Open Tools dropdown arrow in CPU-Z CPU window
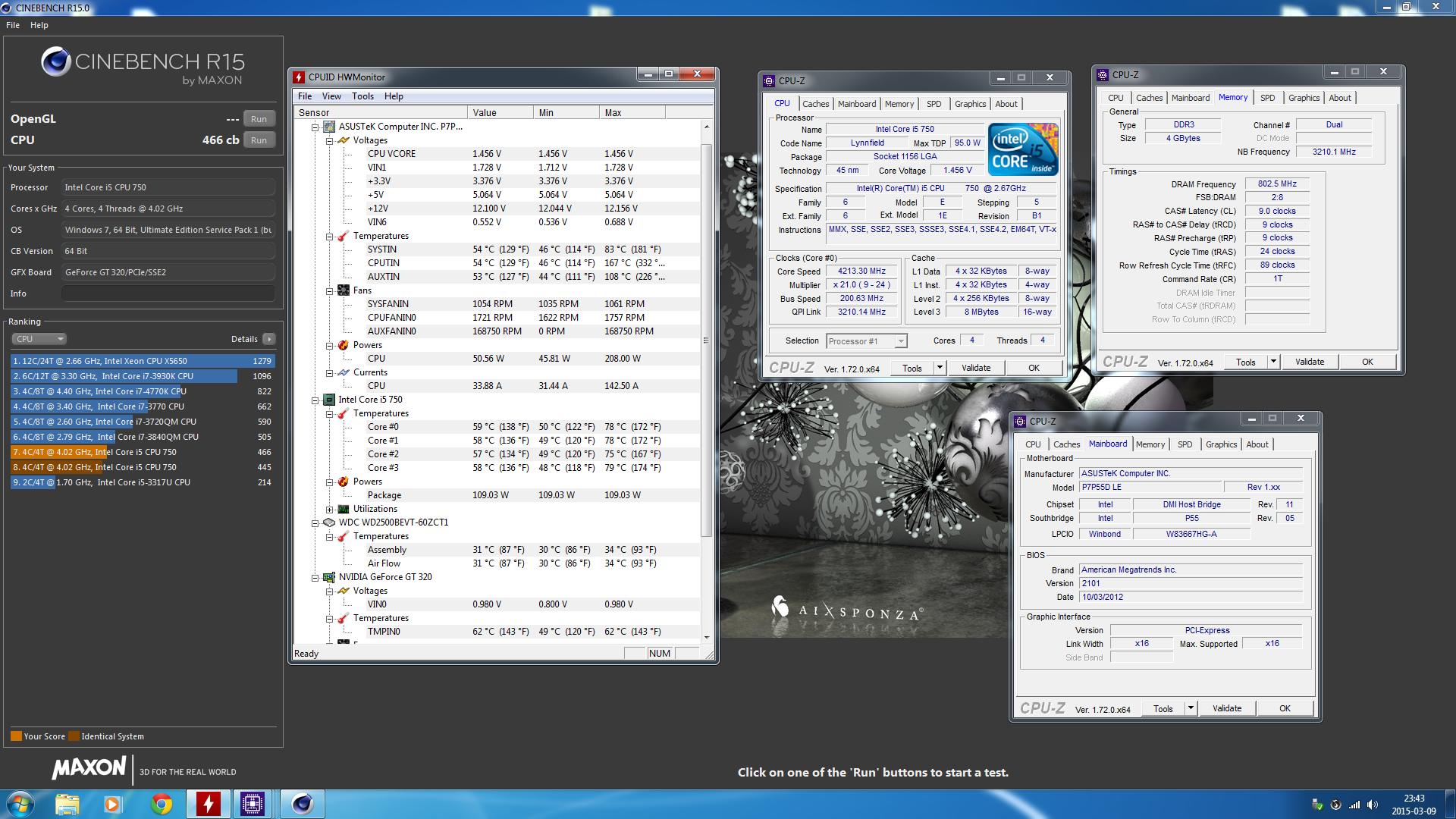The width and height of the screenshot is (1456, 819). click(940, 368)
